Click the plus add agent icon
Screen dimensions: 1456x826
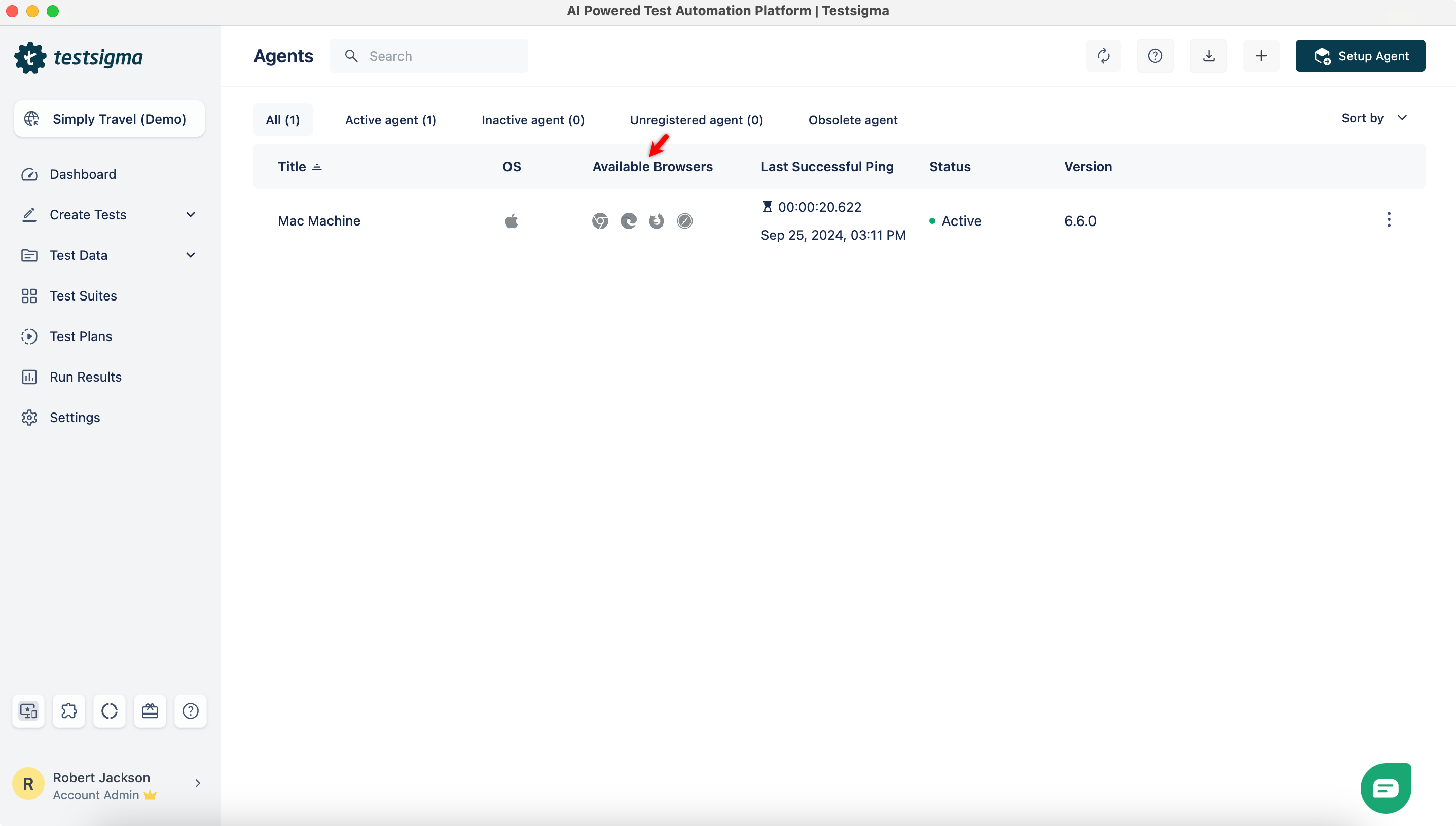point(1261,56)
